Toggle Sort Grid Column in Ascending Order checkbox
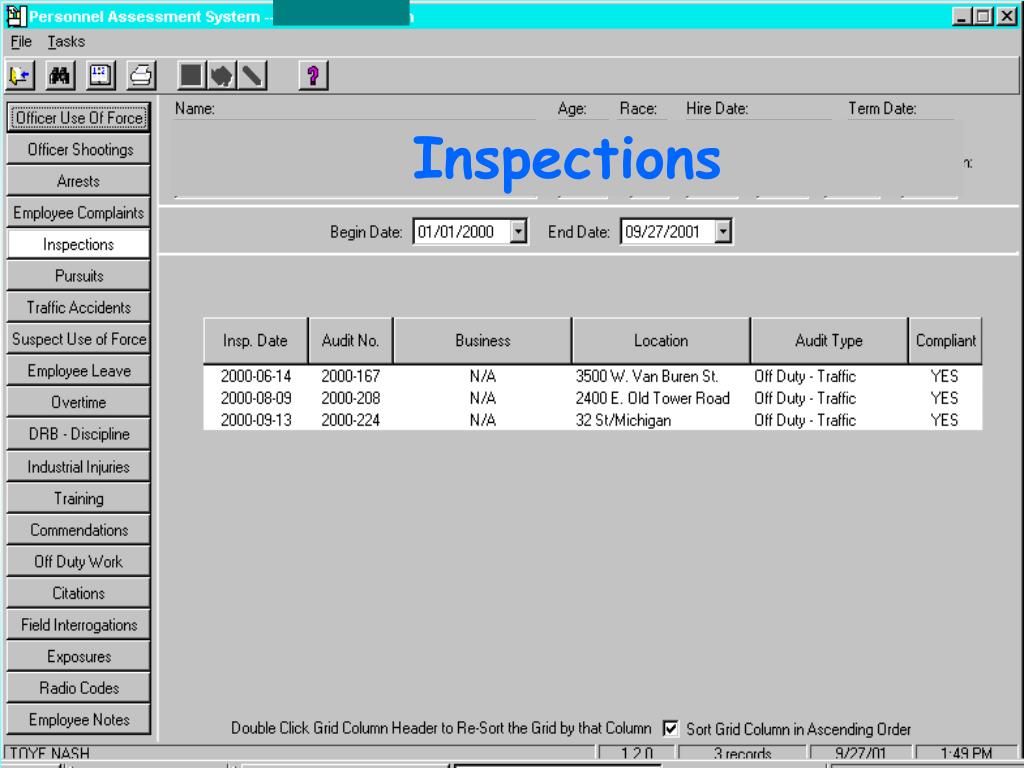The image size is (1024, 768). point(671,728)
